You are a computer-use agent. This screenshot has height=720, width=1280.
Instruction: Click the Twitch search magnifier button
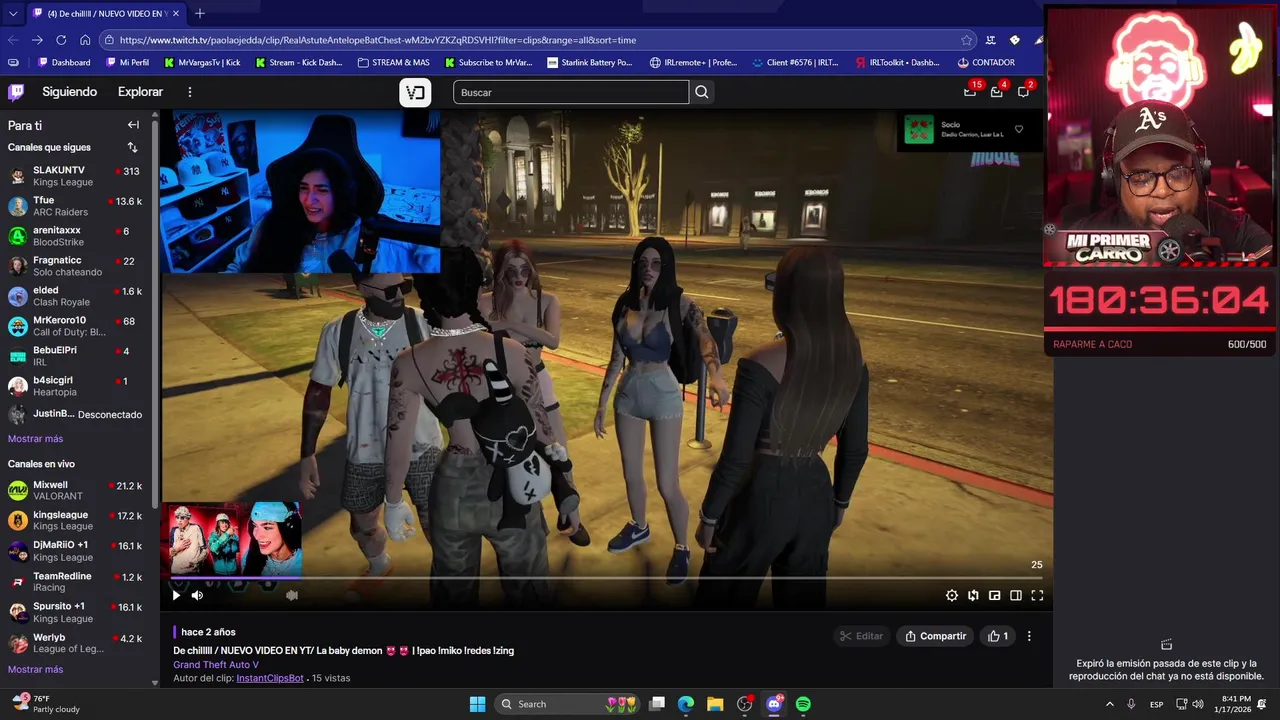(x=702, y=92)
